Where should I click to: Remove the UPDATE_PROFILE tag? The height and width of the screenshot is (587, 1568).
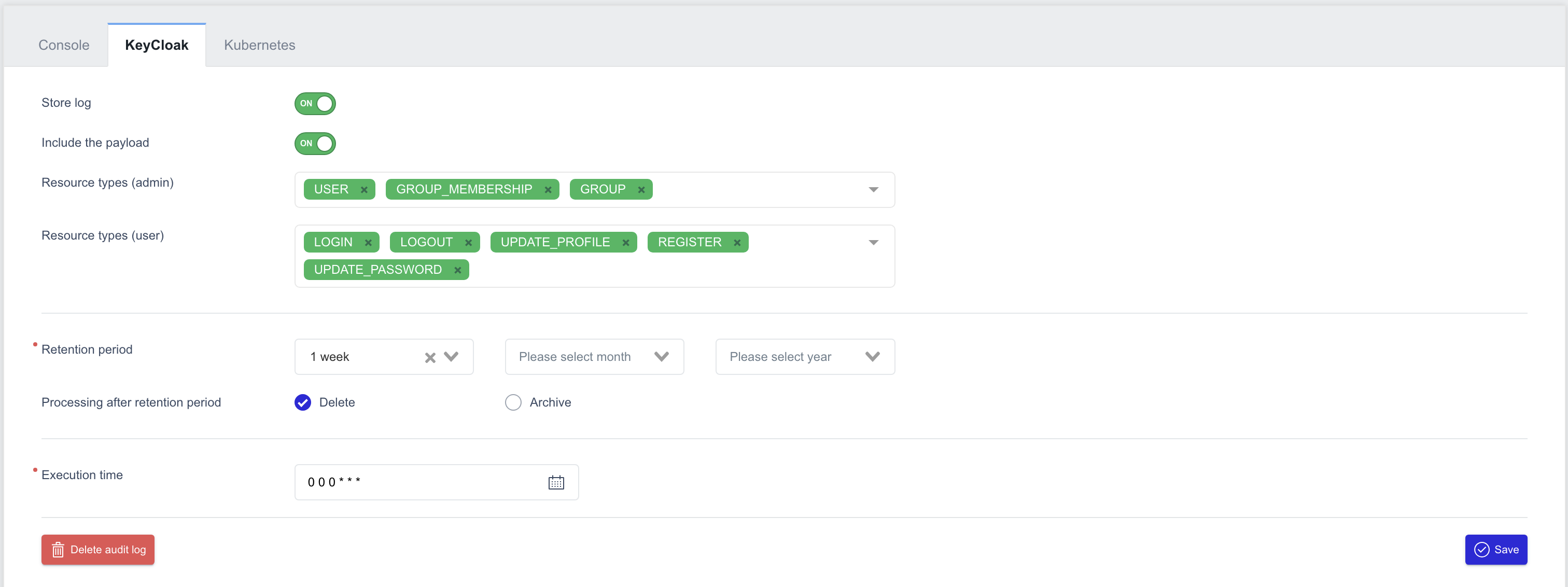point(626,243)
